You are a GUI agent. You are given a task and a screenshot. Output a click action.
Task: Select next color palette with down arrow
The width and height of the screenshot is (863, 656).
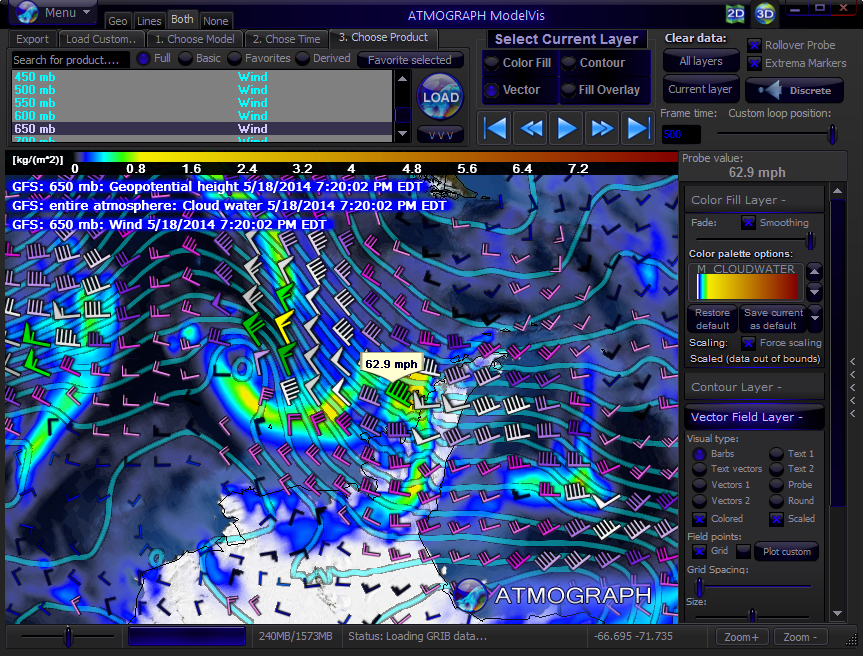point(815,291)
